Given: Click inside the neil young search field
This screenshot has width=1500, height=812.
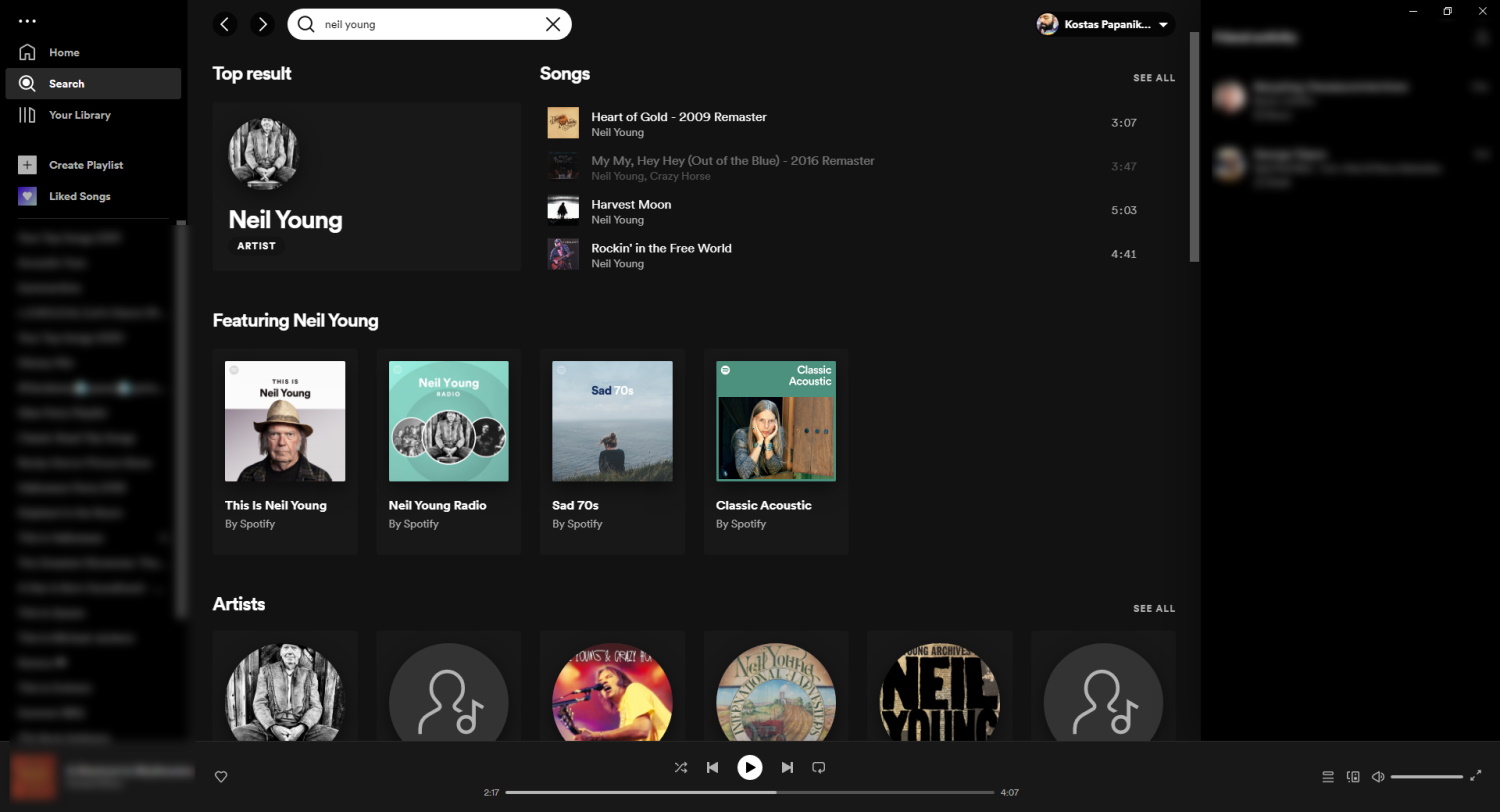Looking at the screenshot, I should (x=430, y=24).
